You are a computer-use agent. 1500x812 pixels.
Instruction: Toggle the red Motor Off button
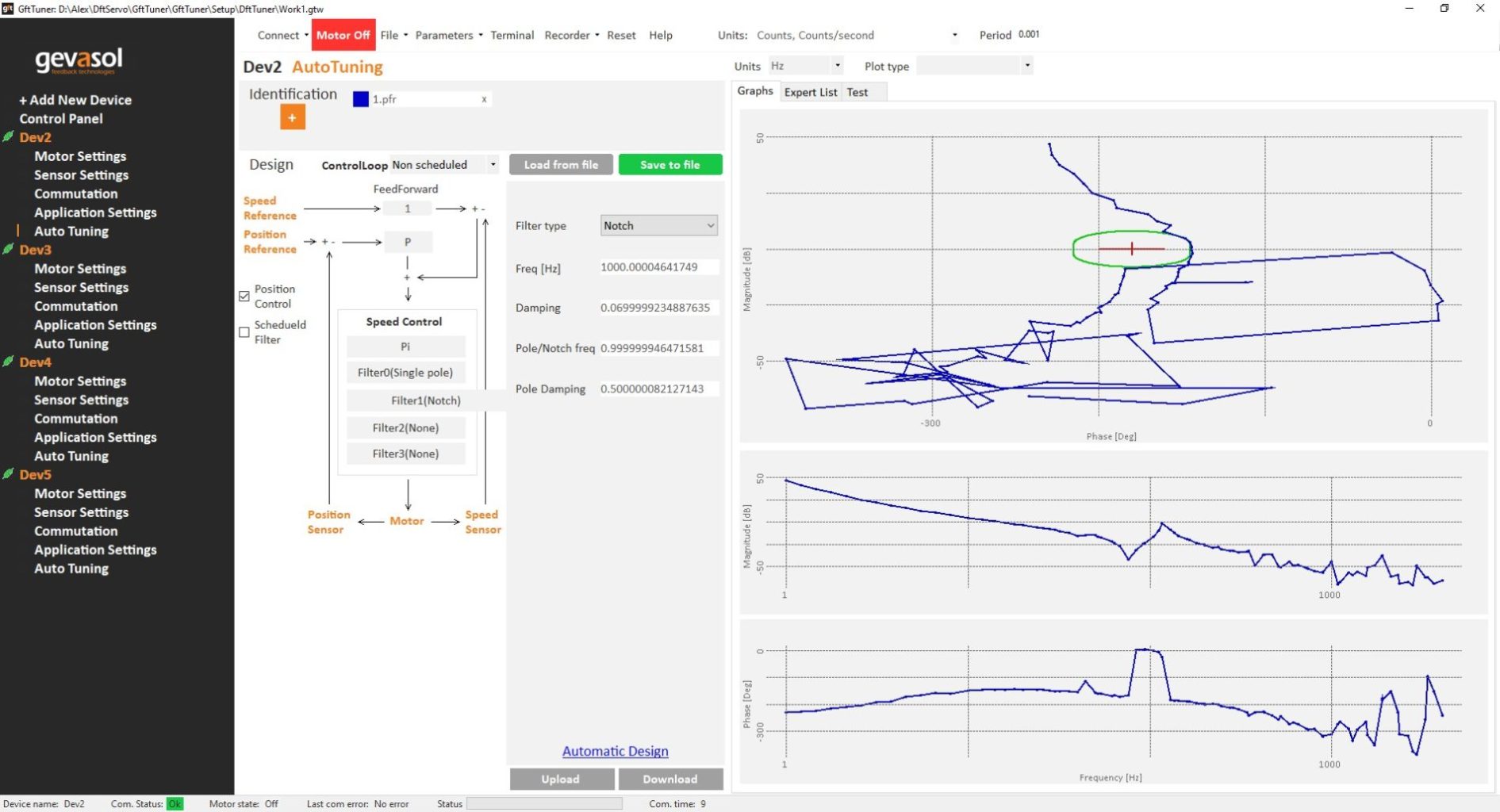point(343,35)
